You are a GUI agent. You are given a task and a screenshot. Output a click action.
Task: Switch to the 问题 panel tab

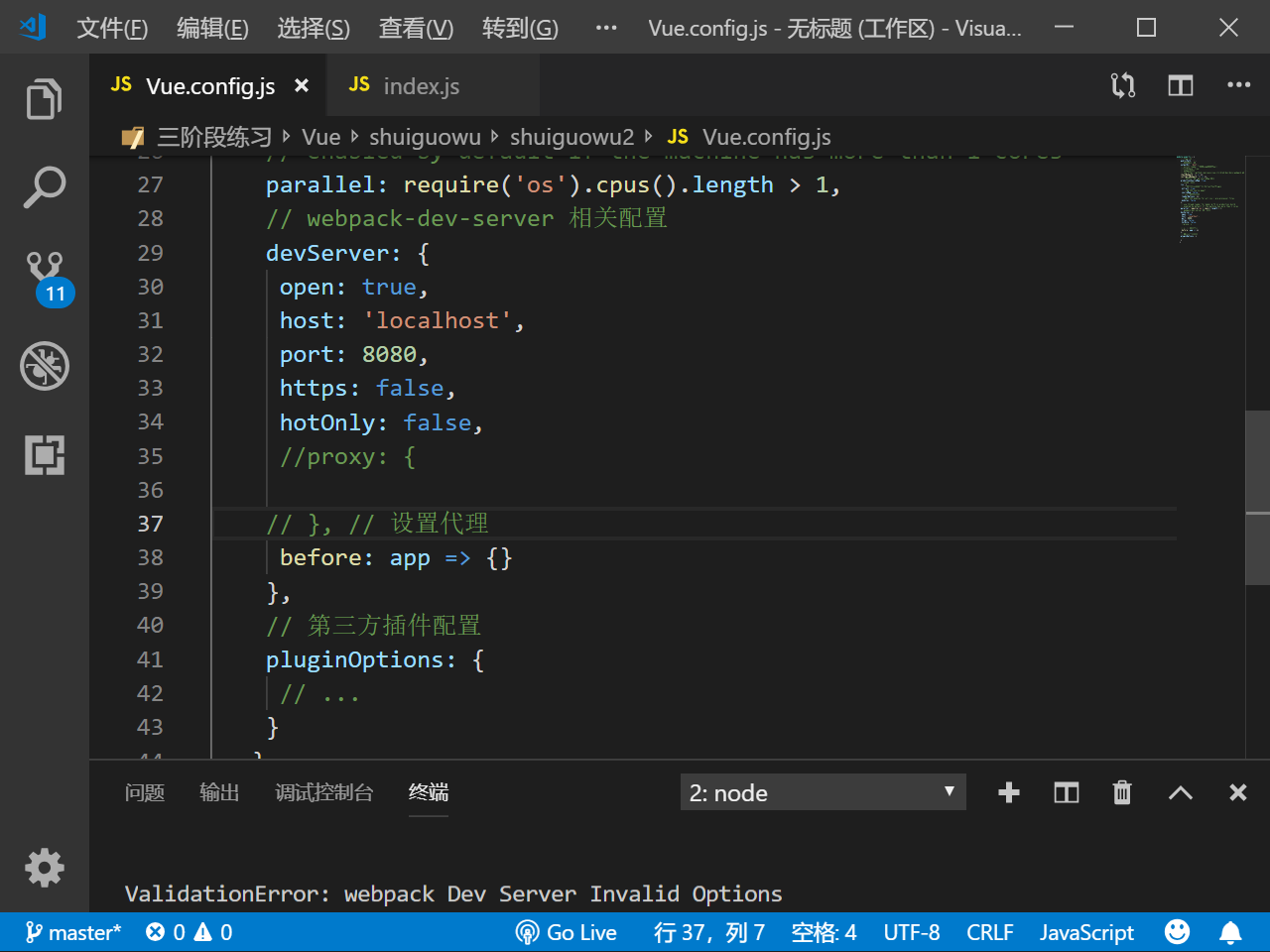(145, 792)
